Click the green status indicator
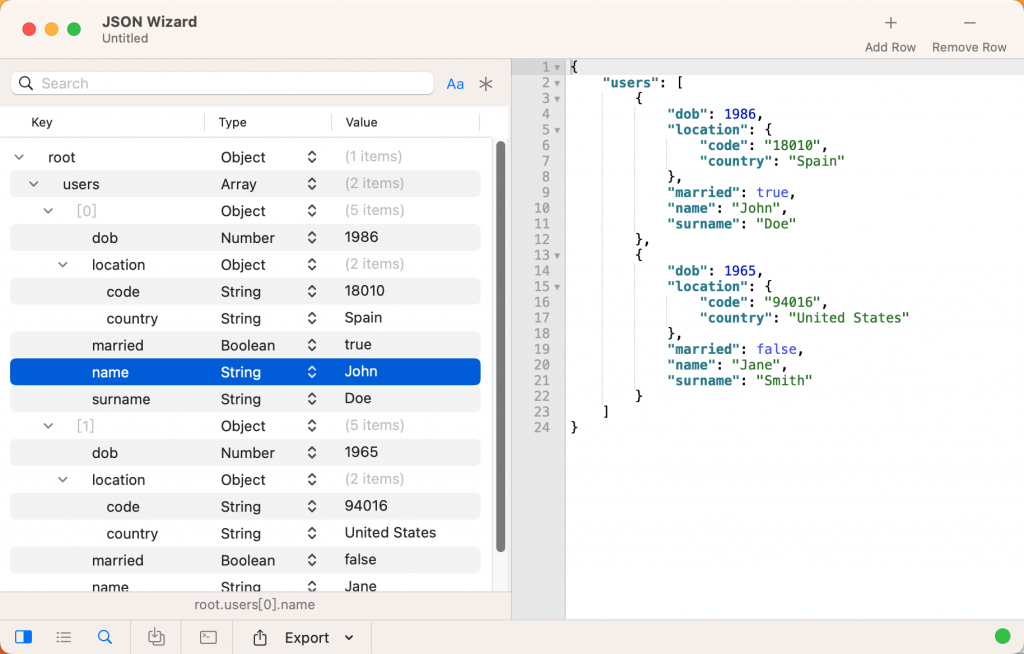The height and width of the screenshot is (654, 1024). pyautogui.click(x=1001, y=636)
